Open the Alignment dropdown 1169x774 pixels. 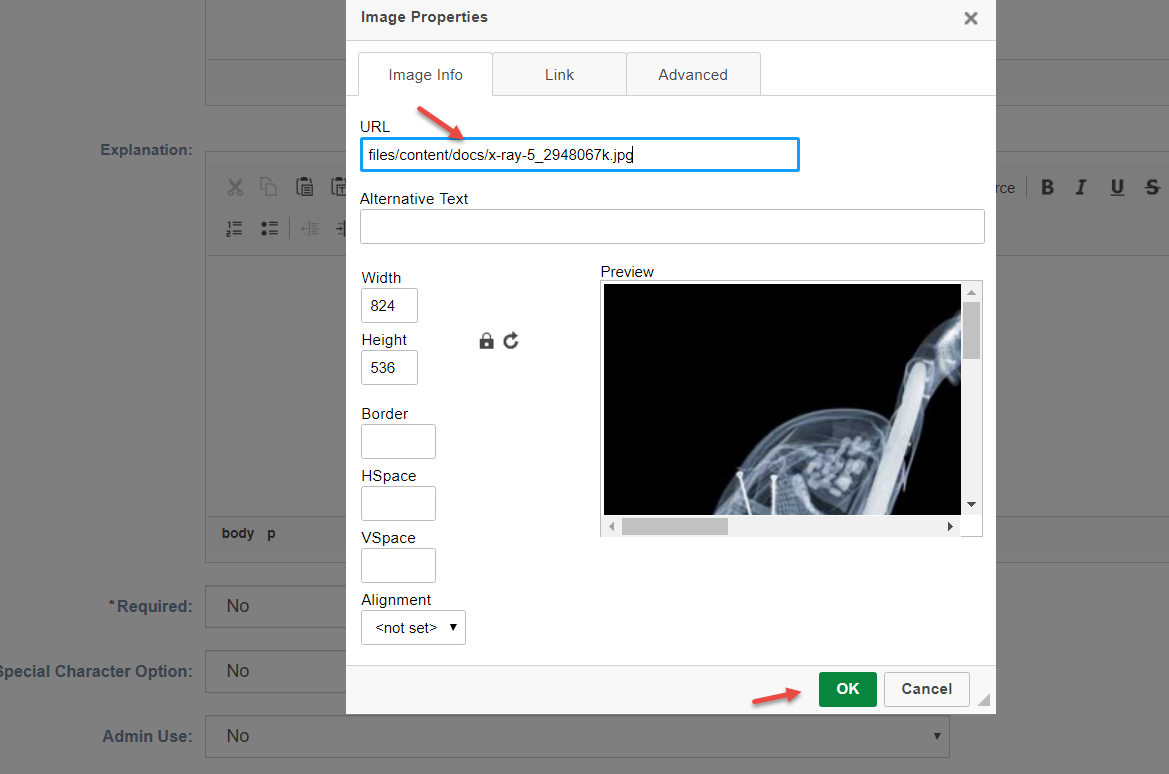tap(413, 628)
